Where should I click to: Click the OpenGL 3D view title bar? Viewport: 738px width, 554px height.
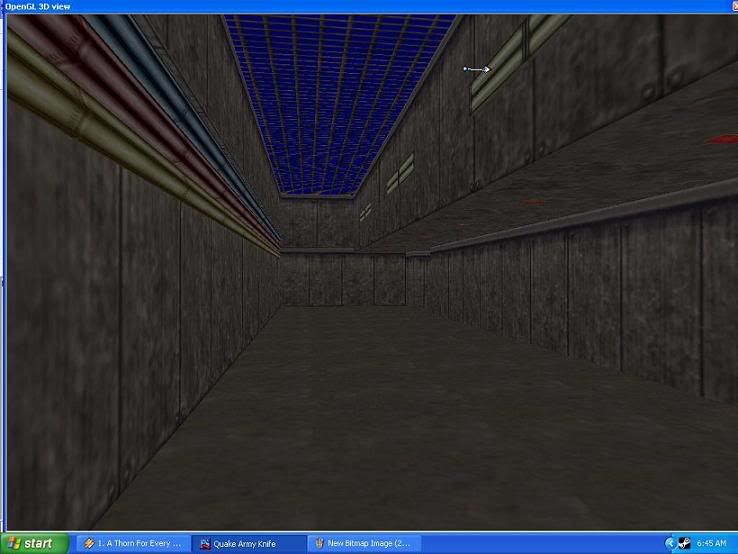(300, 6)
